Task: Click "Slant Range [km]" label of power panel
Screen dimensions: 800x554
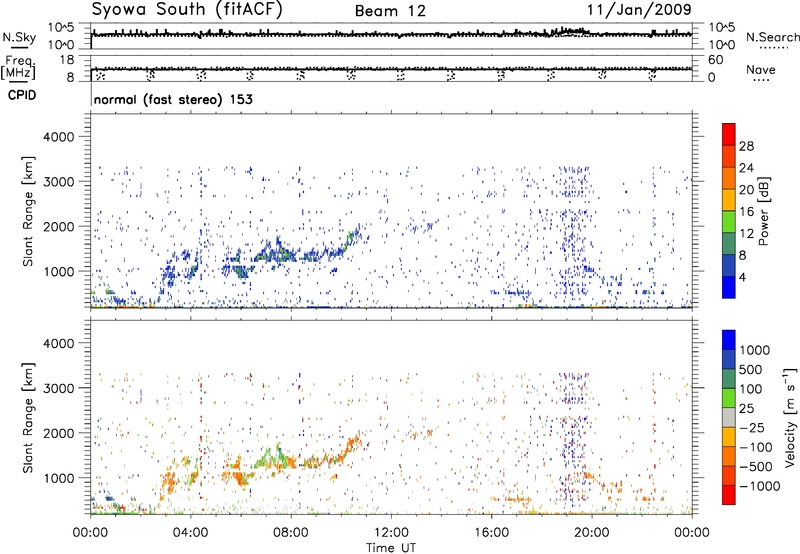Action: 28,211
